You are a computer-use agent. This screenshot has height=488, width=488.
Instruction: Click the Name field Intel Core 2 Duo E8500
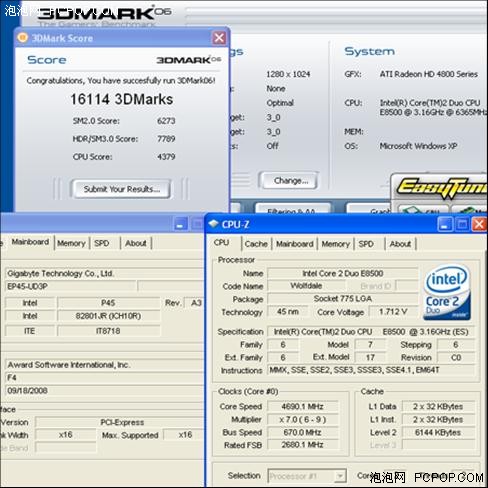coord(343,273)
